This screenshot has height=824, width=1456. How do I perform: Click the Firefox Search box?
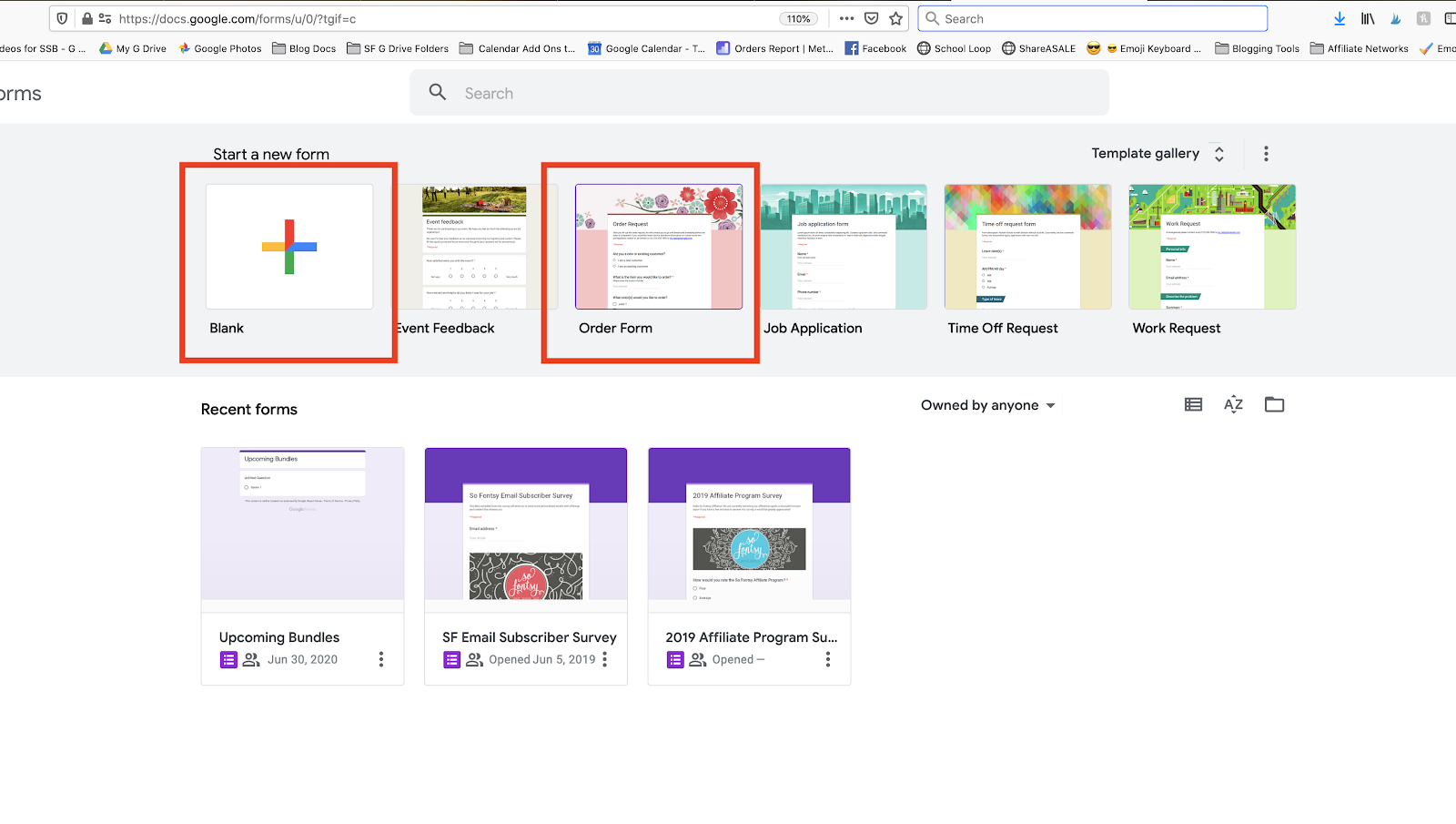[x=1093, y=18]
